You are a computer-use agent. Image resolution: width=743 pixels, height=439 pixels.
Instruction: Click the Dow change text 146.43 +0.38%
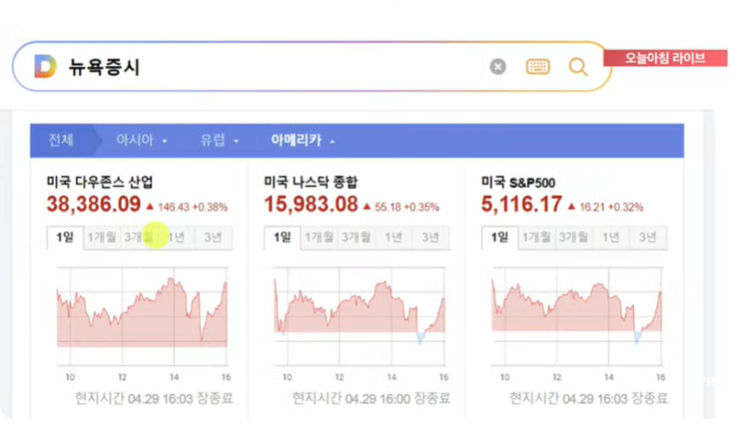tap(192, 207)
